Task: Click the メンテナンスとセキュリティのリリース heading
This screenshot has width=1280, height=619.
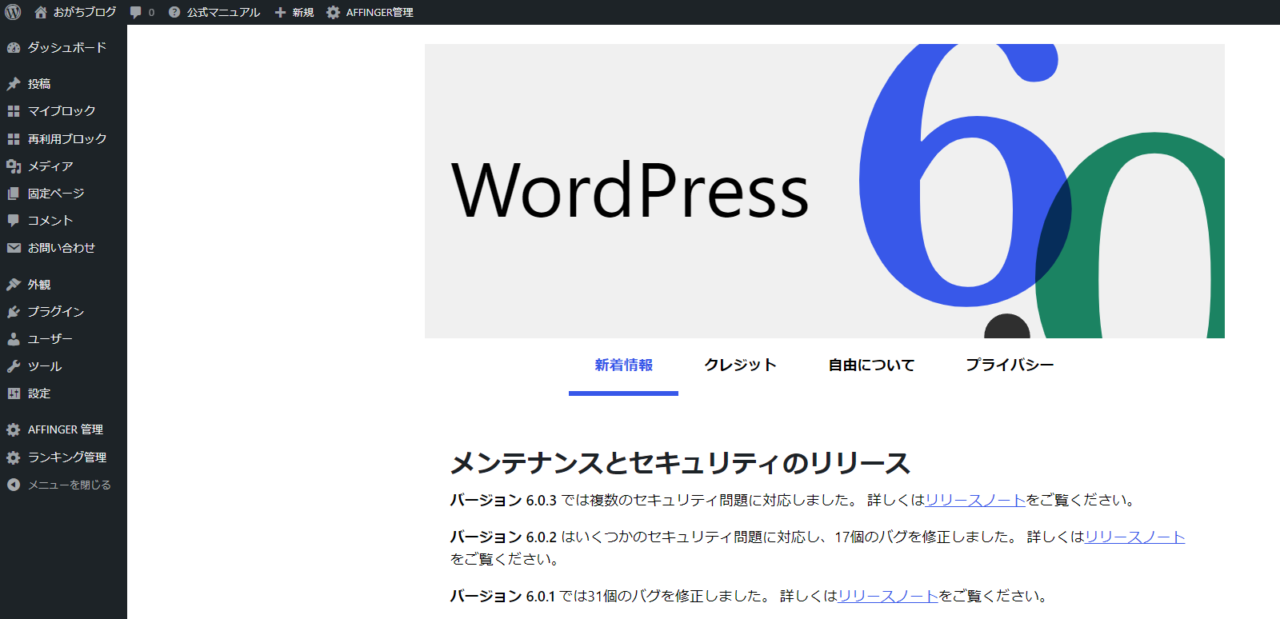Action: coord(680,463)
